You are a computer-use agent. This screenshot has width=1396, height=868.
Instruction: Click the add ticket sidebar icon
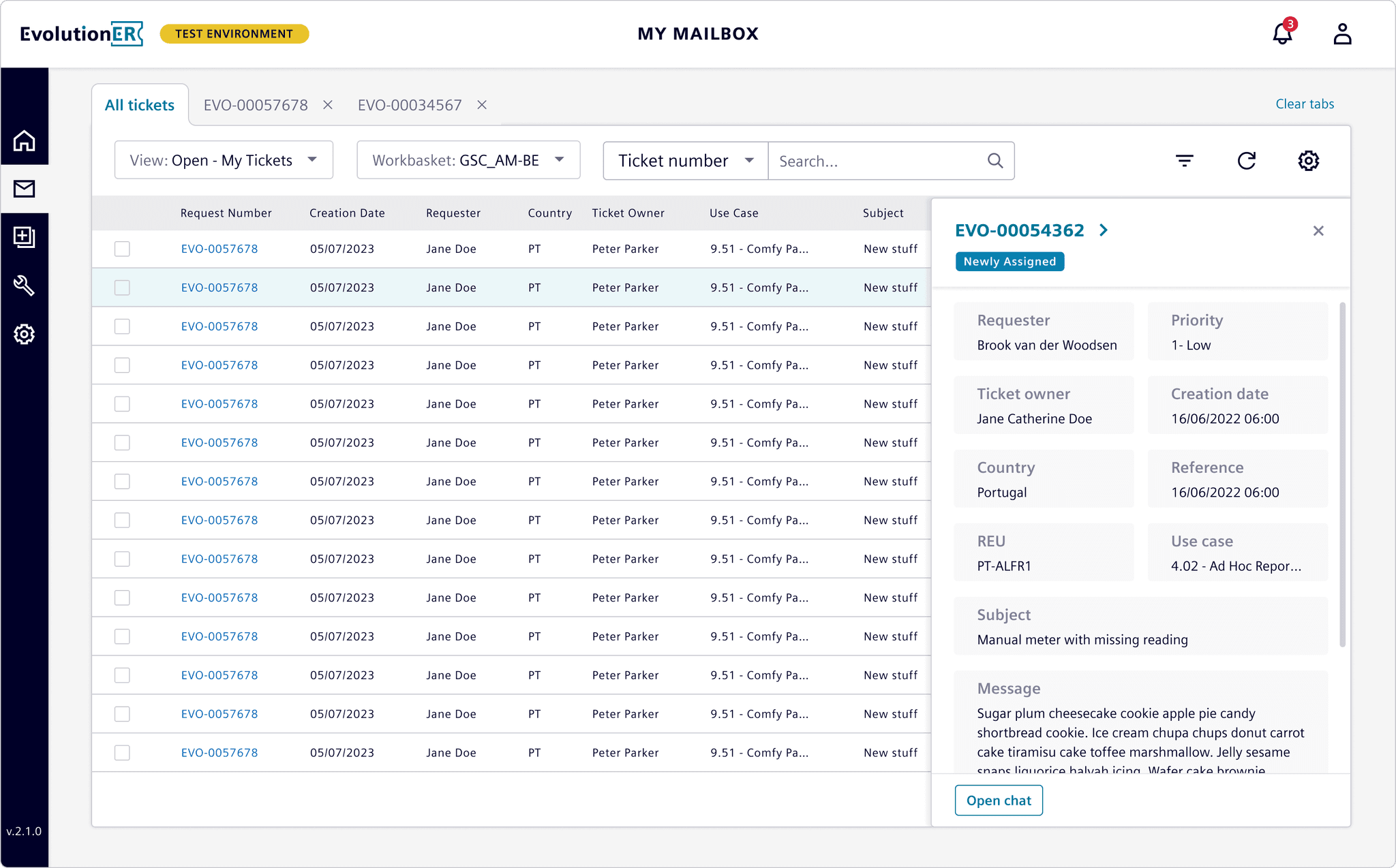tap(25, 237)
